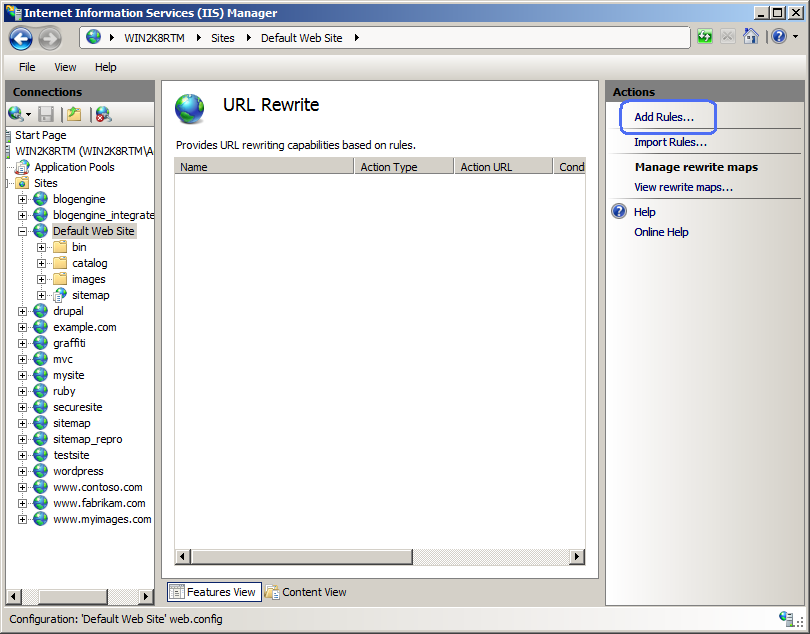Expand the wordpress site node
The width and height of the screenshot is (810, 634).
(x=21, y=471)
